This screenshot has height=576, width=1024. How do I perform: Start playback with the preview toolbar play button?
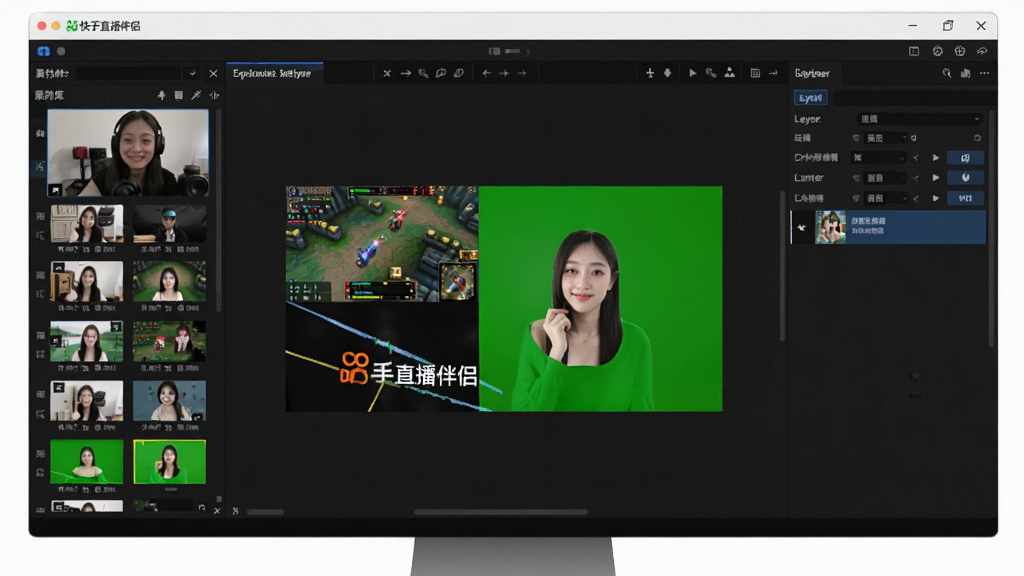[x=692, y=73]
